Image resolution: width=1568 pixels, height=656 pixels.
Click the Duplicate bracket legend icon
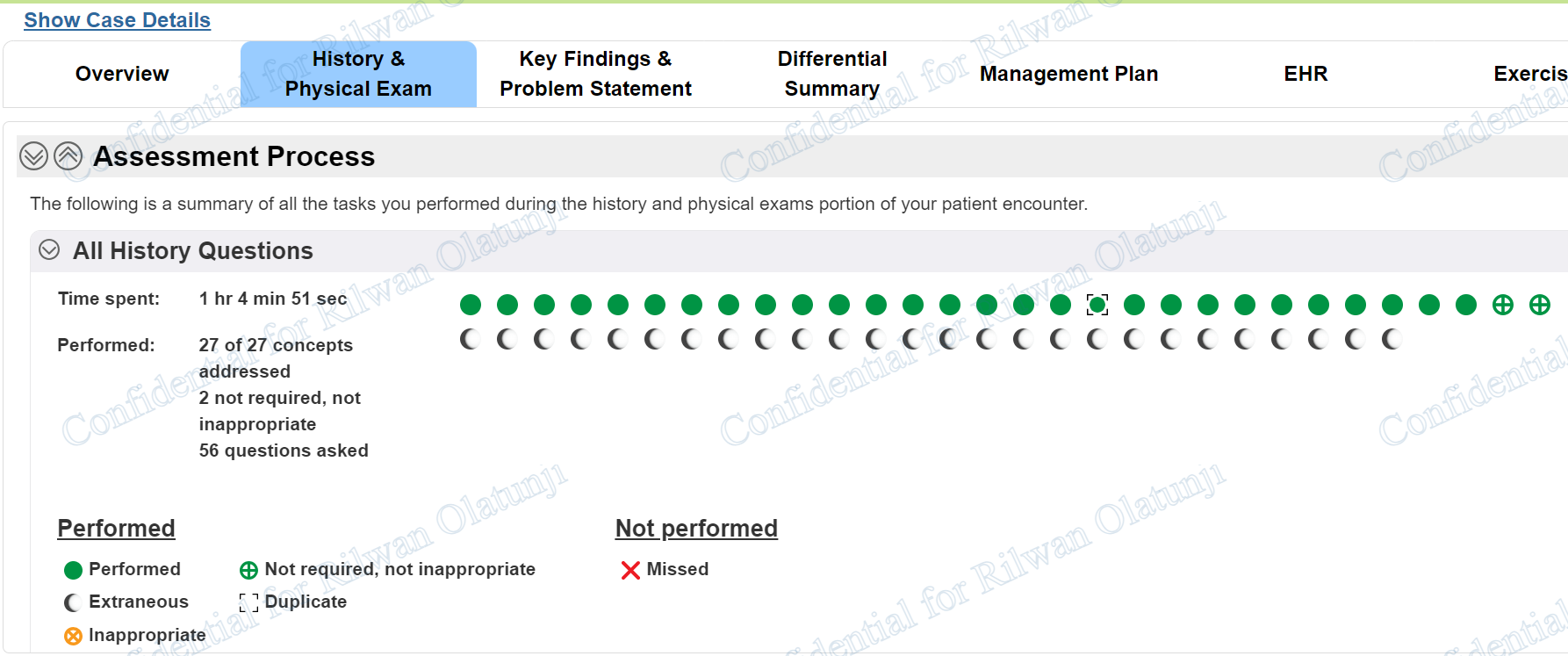point(249,602)
